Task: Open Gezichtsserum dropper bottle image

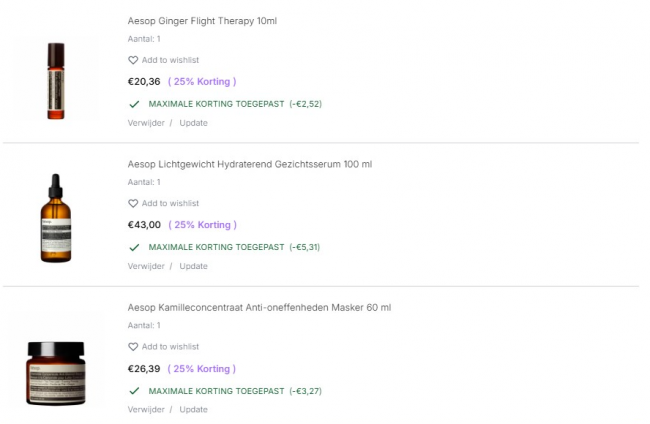Action: tap(55, 218)
